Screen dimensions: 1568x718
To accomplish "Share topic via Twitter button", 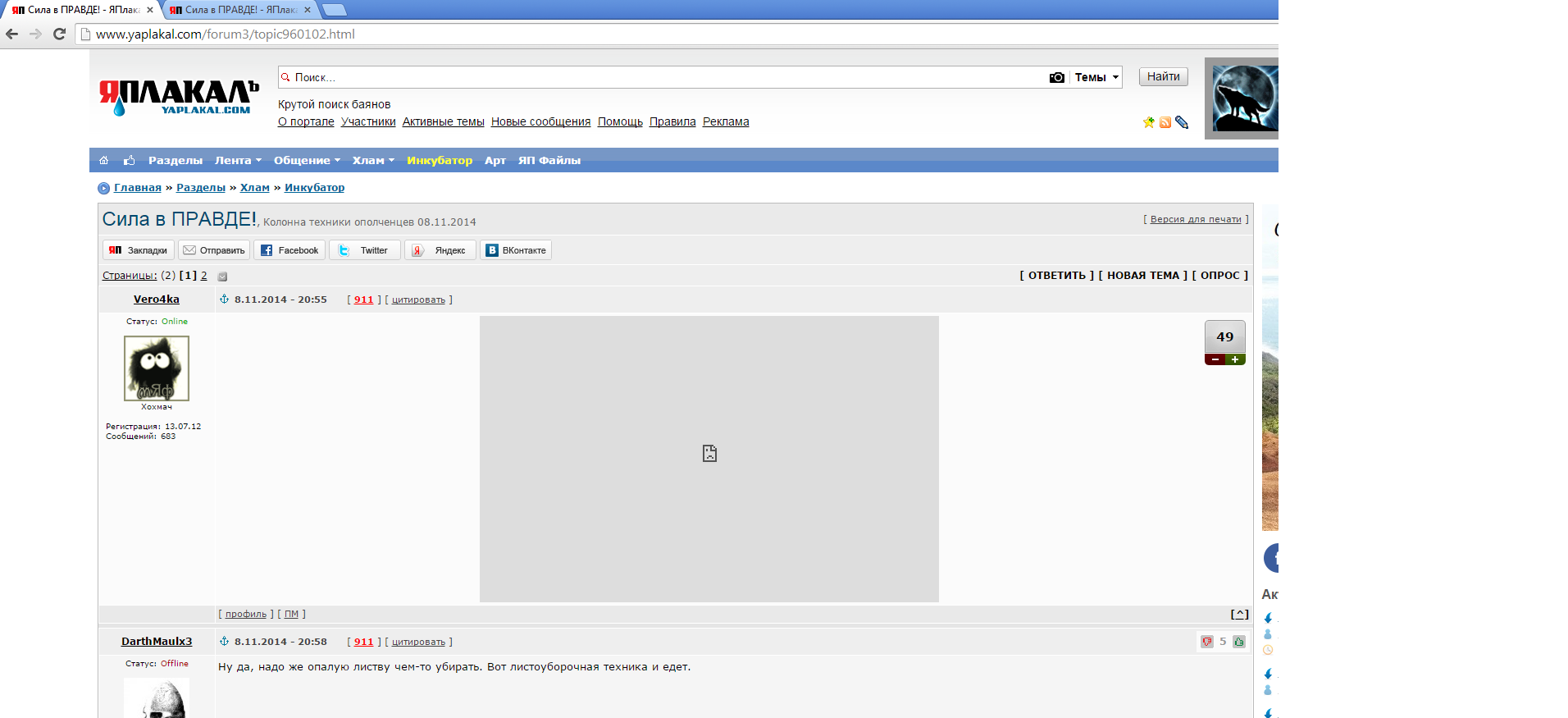I will (365, 250).
